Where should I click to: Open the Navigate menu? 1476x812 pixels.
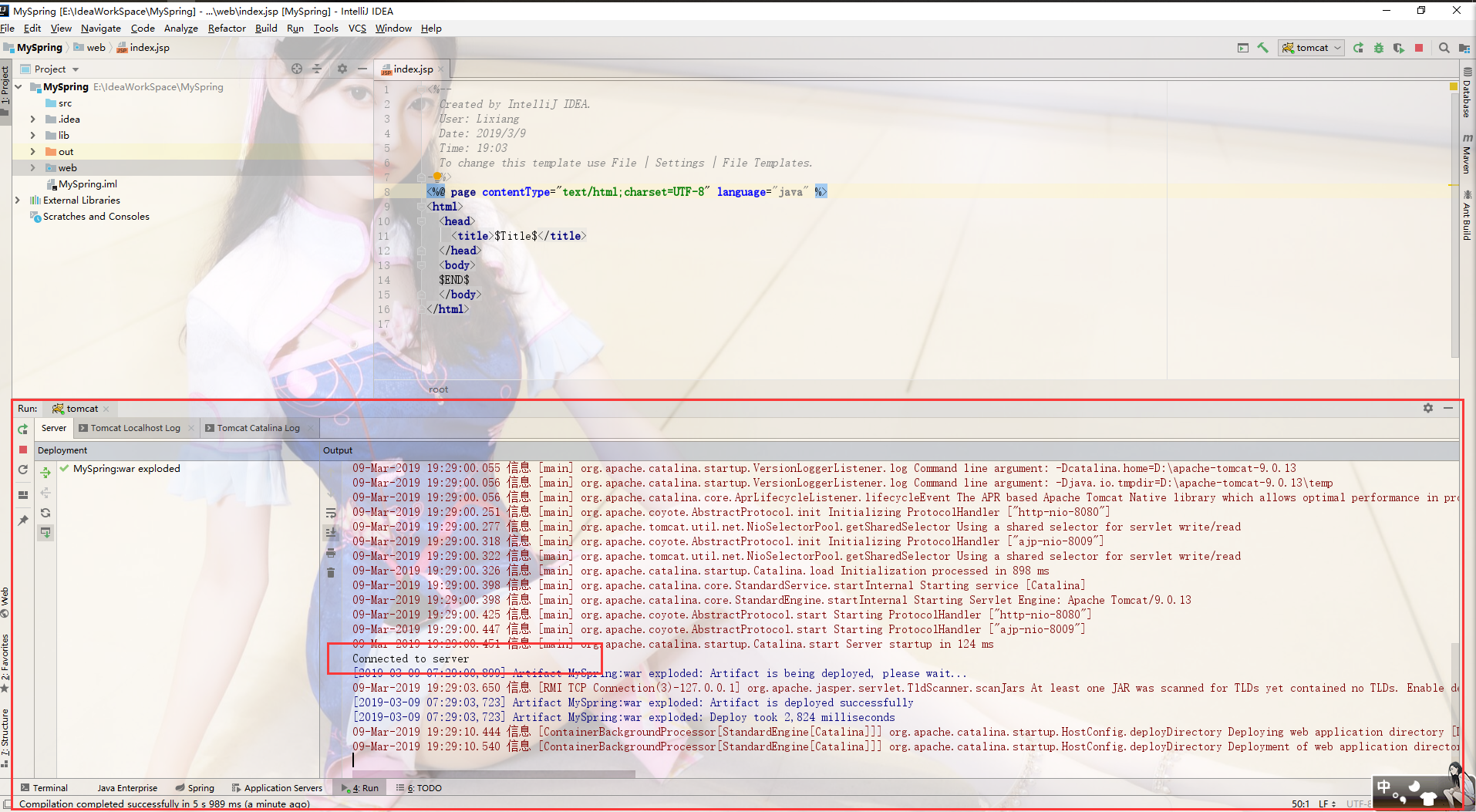click(101, 29)
